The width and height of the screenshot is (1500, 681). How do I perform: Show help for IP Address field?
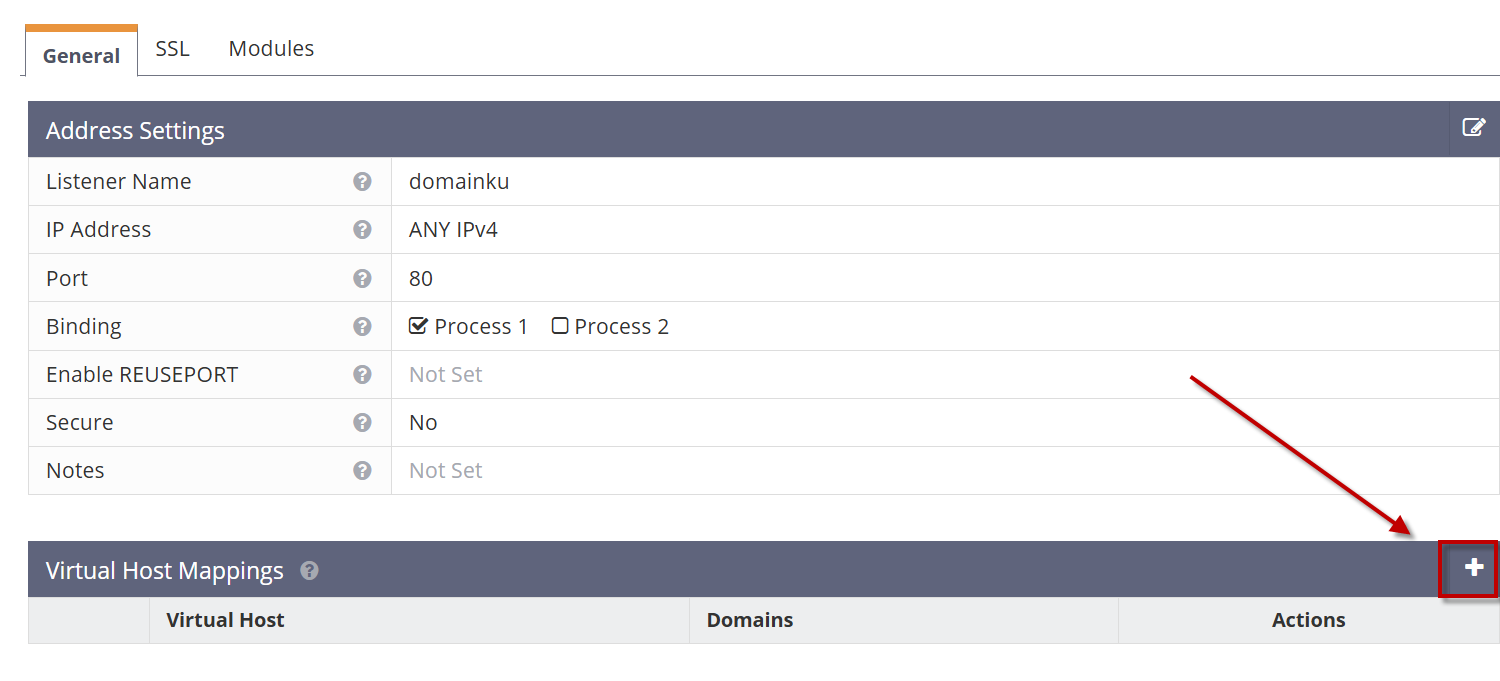click(x=362, y=230)
